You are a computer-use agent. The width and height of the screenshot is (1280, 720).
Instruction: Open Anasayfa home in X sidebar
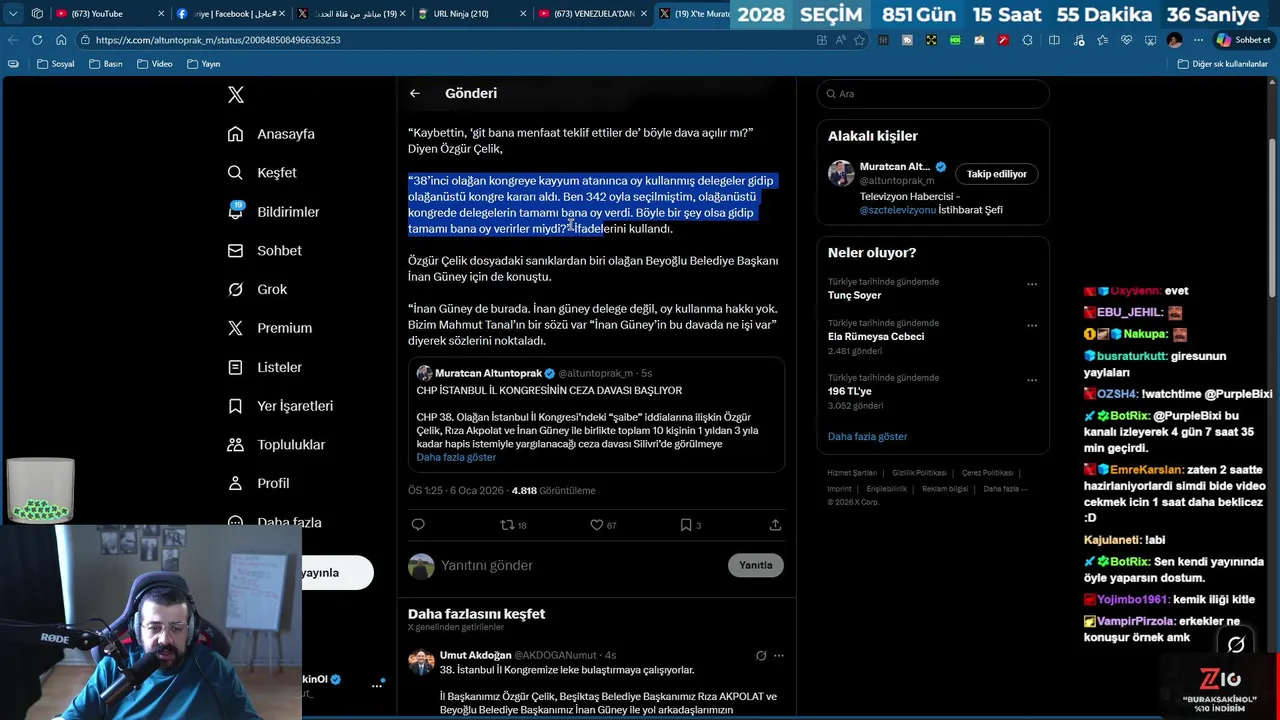click(x=271, y=134)
